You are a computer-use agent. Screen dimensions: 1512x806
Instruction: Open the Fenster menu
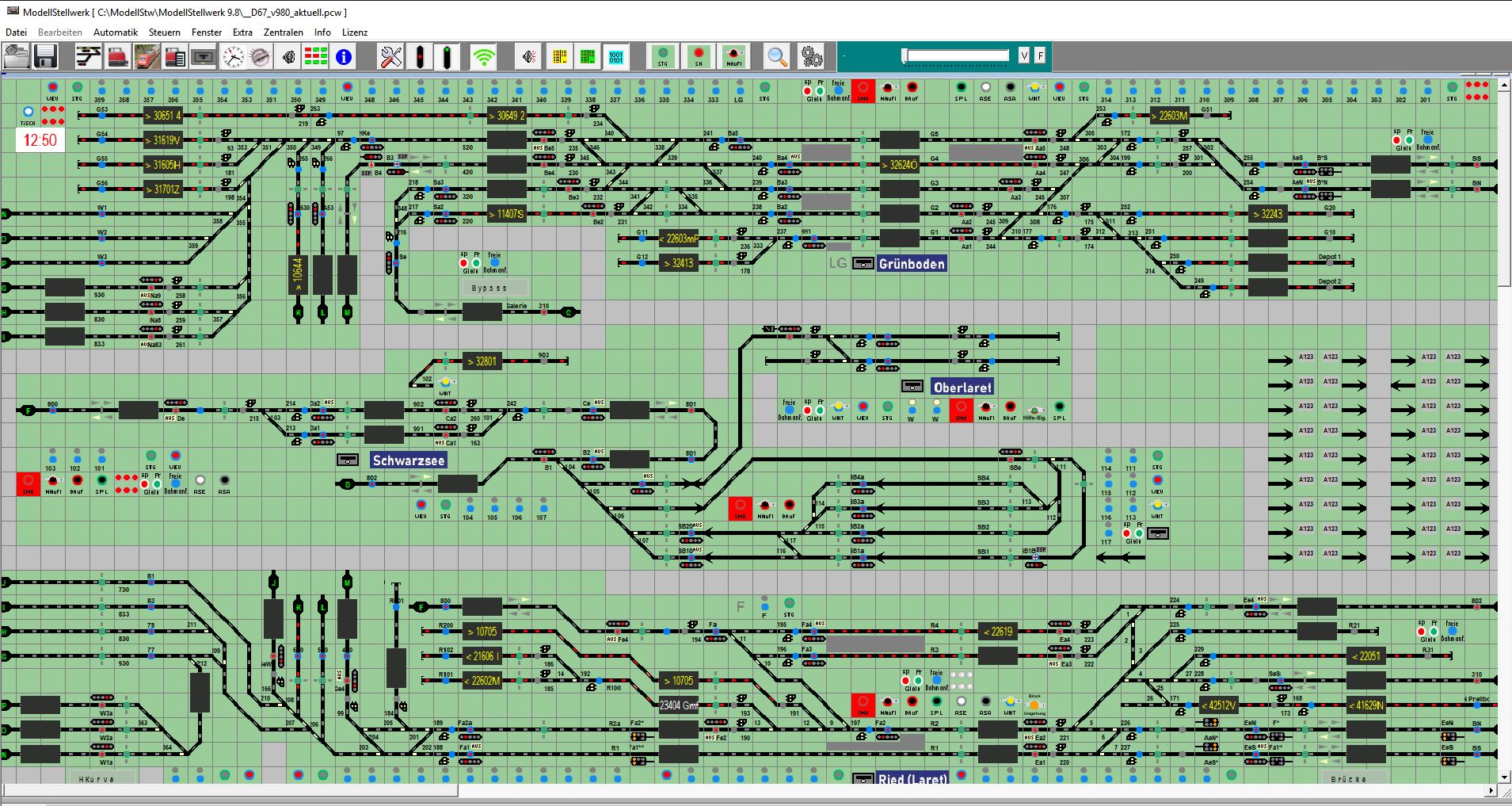[x=207, y=32]
